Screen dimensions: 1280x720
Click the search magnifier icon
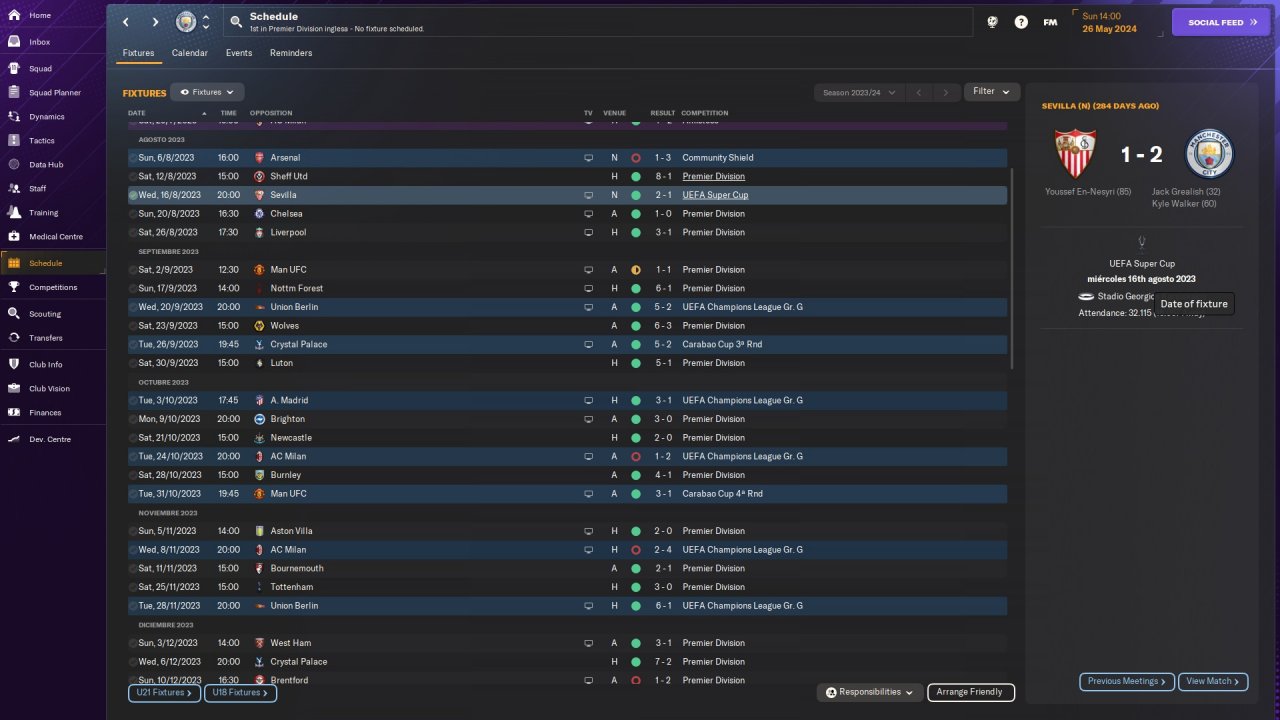[236, 22]
